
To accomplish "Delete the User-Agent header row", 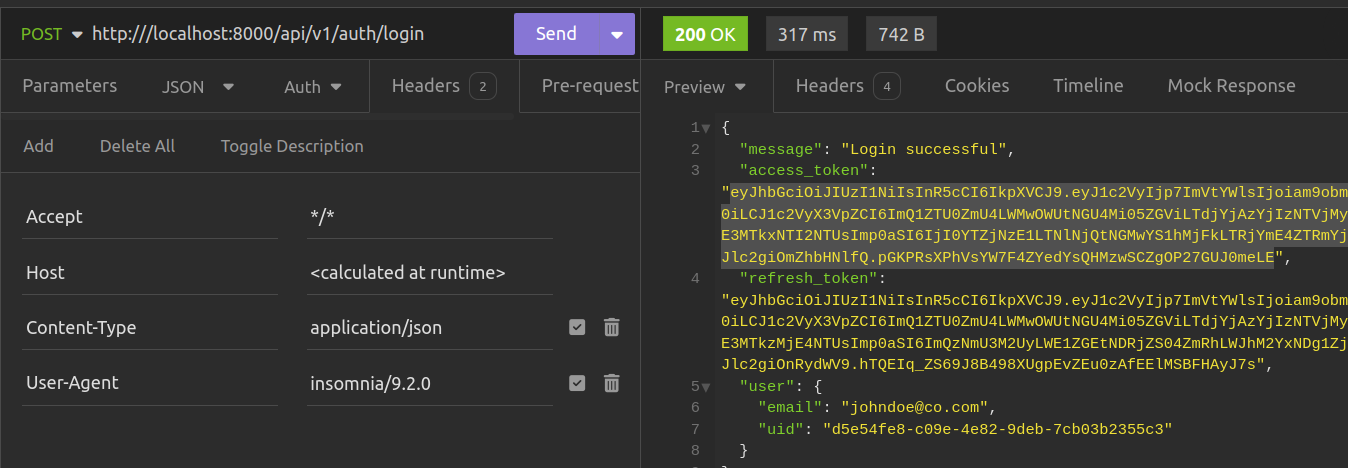I will pos(611,383).
